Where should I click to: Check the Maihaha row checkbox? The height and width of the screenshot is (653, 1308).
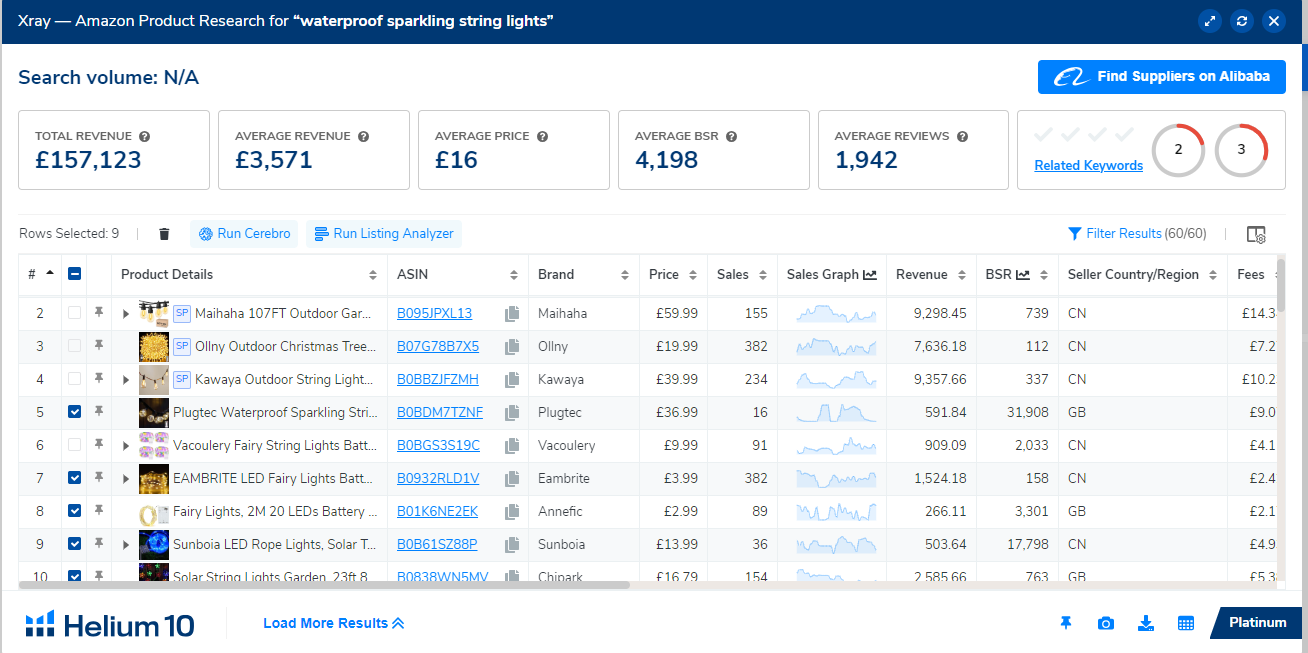75,313
